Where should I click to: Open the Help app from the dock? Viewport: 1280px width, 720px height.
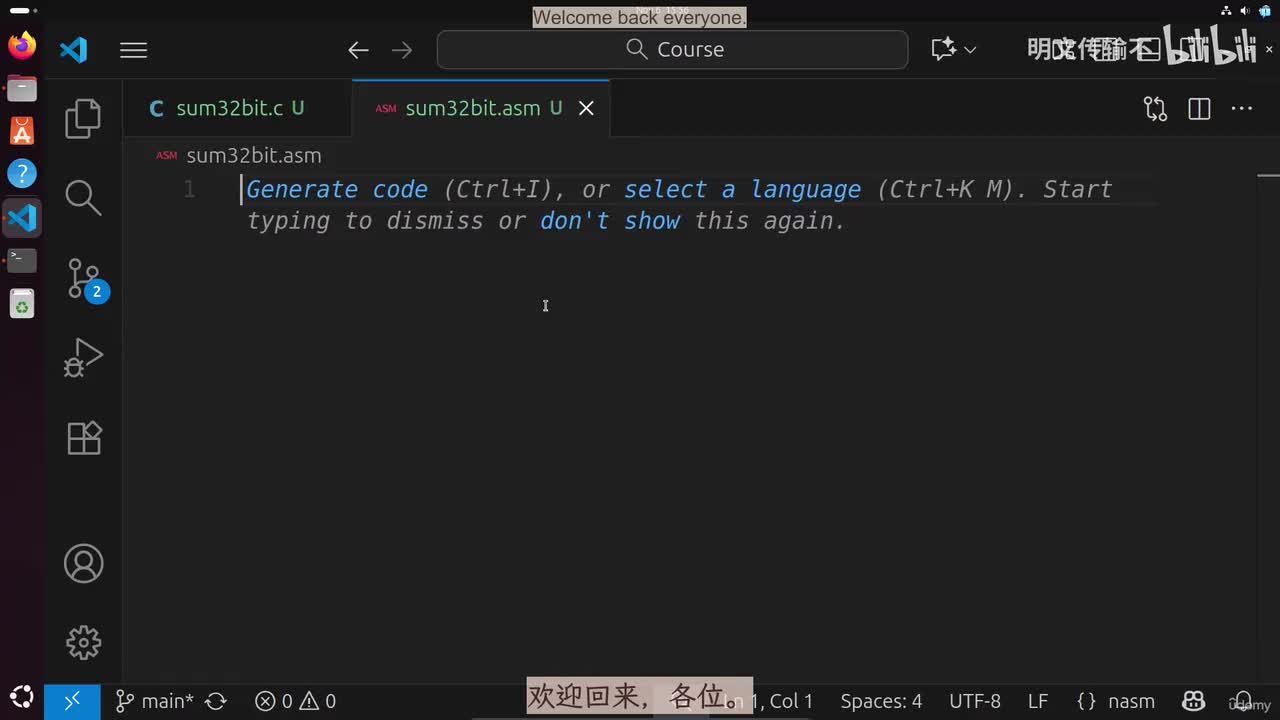pos(22,174)
